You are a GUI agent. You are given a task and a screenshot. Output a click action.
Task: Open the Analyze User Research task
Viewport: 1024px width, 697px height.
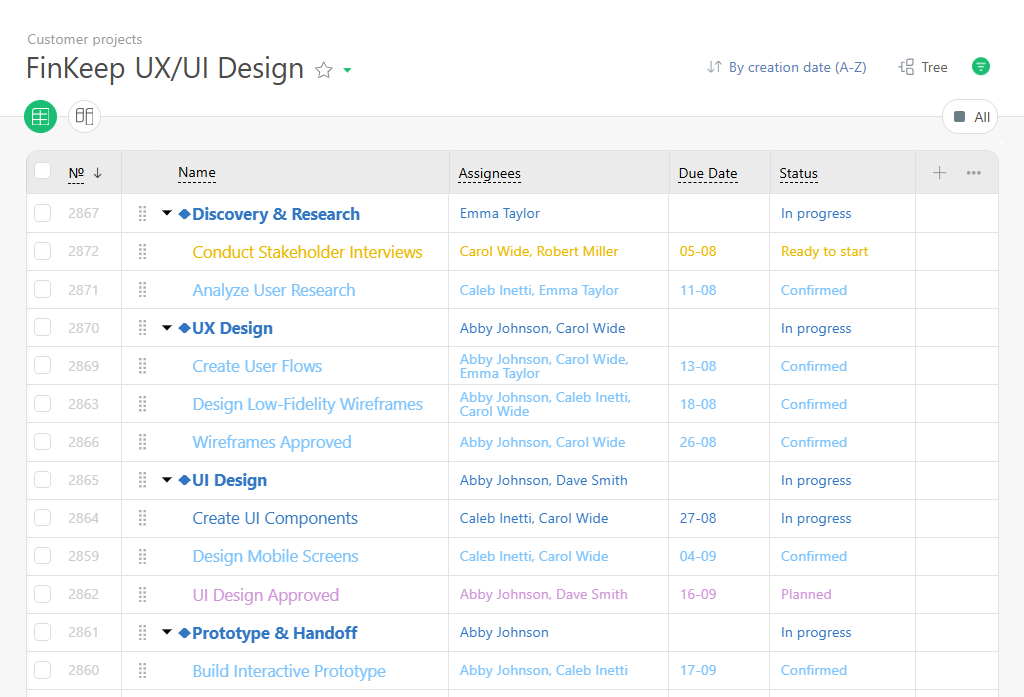click(274, 290)
